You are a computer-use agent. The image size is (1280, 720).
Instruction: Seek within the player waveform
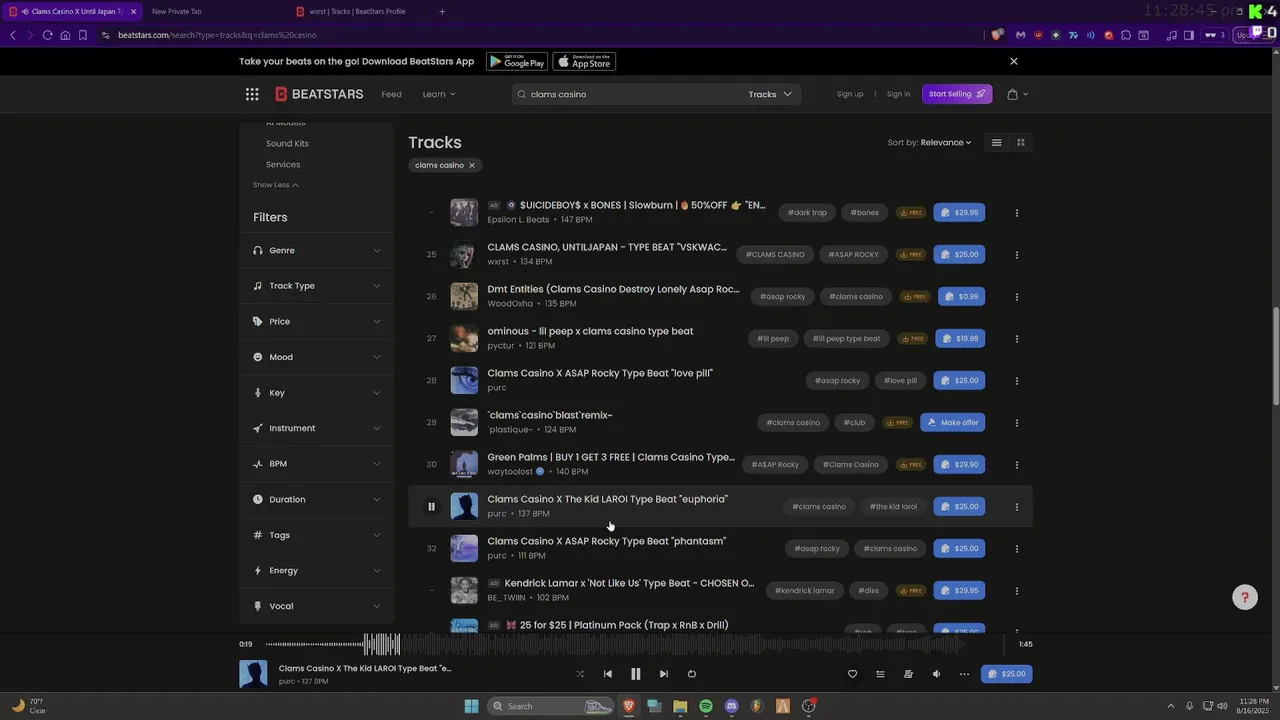point(636,645)
